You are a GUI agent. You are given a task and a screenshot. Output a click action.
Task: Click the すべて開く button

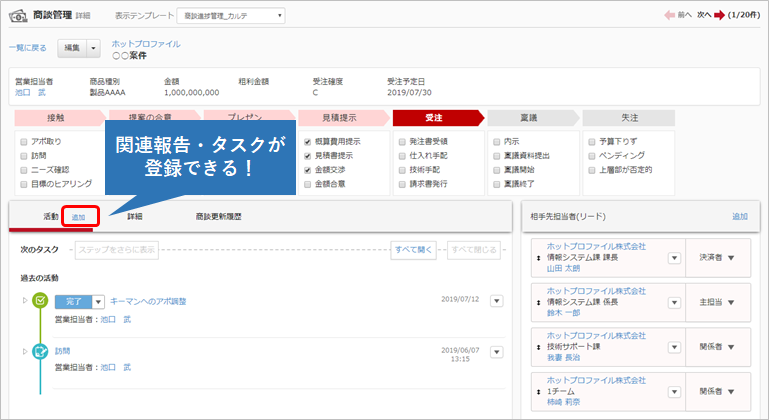pos(413,250)
